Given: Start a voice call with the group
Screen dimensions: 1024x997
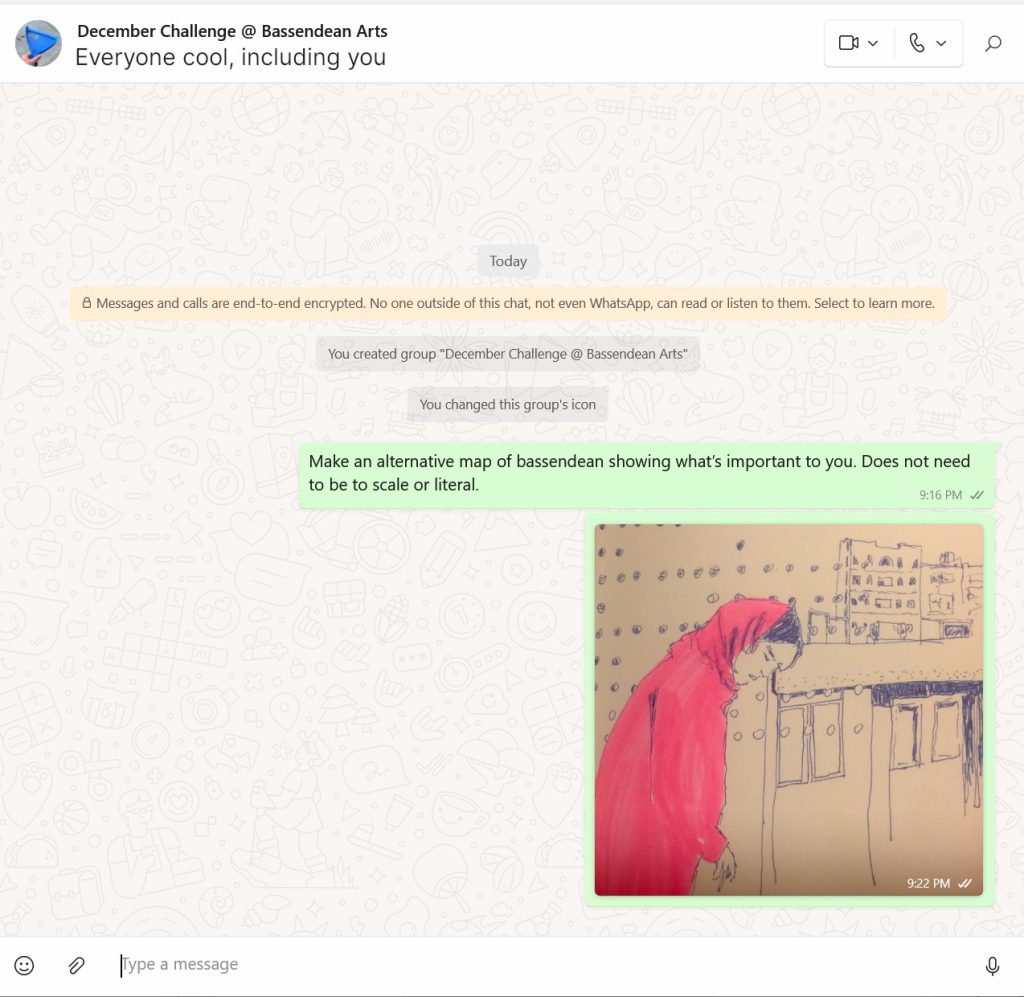Looking at the screenshot, I should pyautogui.click(x=917, y=43).
